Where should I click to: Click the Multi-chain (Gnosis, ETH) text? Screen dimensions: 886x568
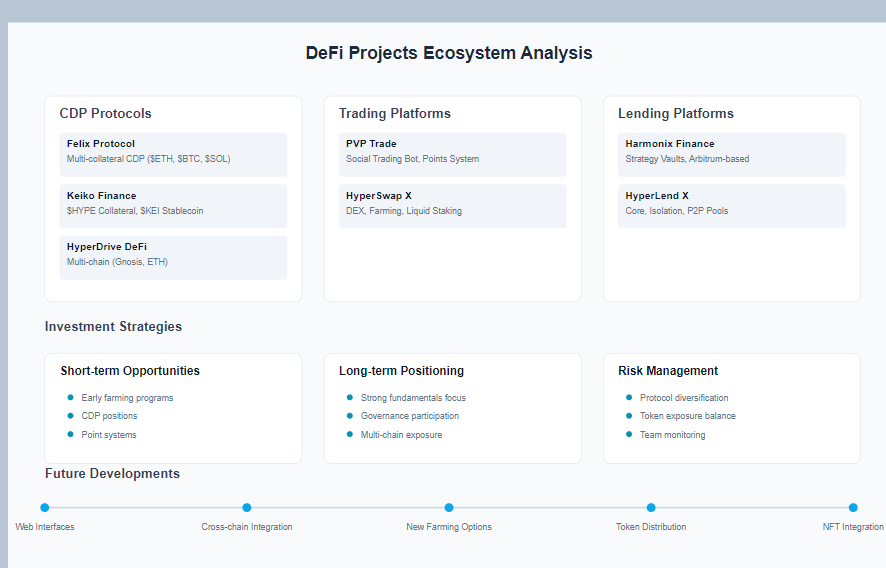[x=117, y=262]
